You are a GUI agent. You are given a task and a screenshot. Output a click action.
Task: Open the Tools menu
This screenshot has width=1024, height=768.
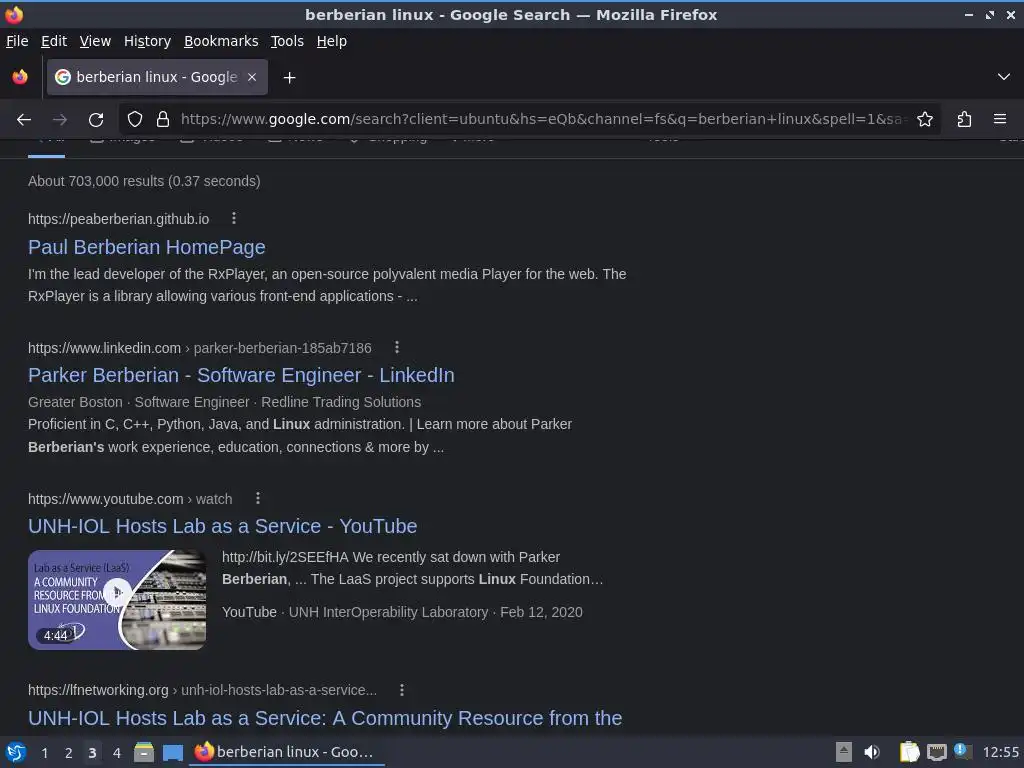tap(287, 41)
